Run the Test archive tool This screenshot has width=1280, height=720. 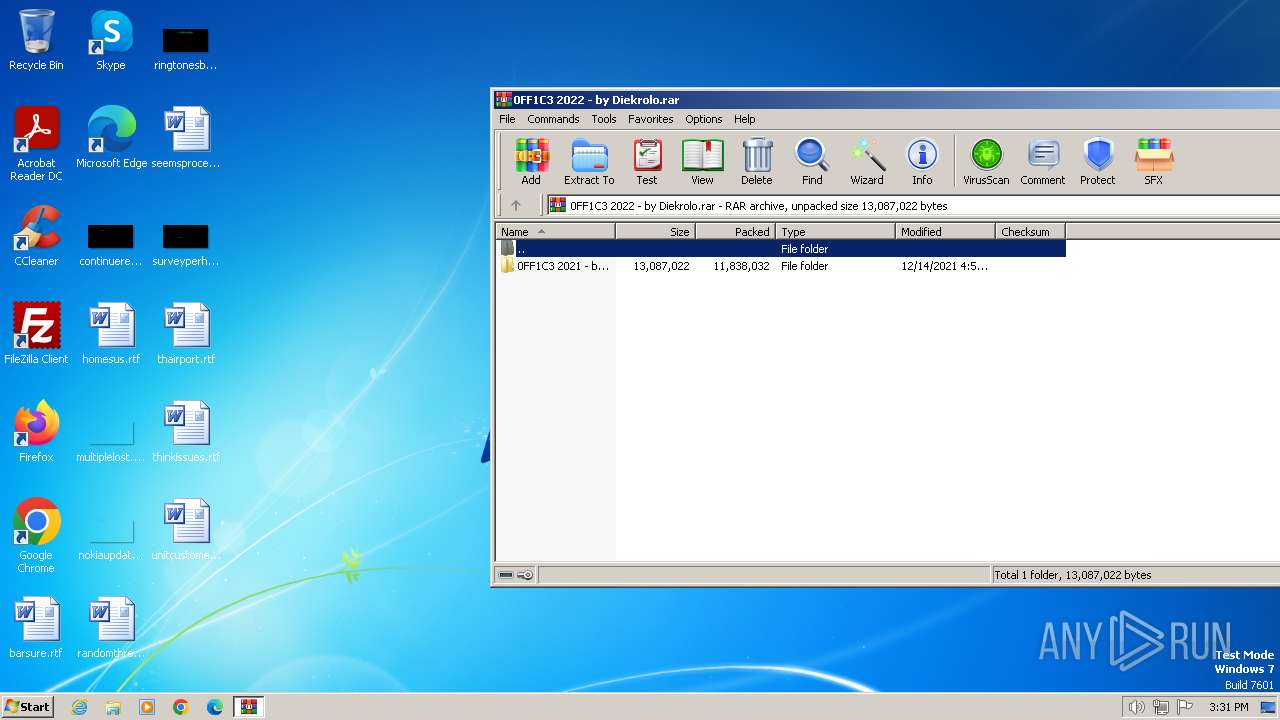[647, 162]
